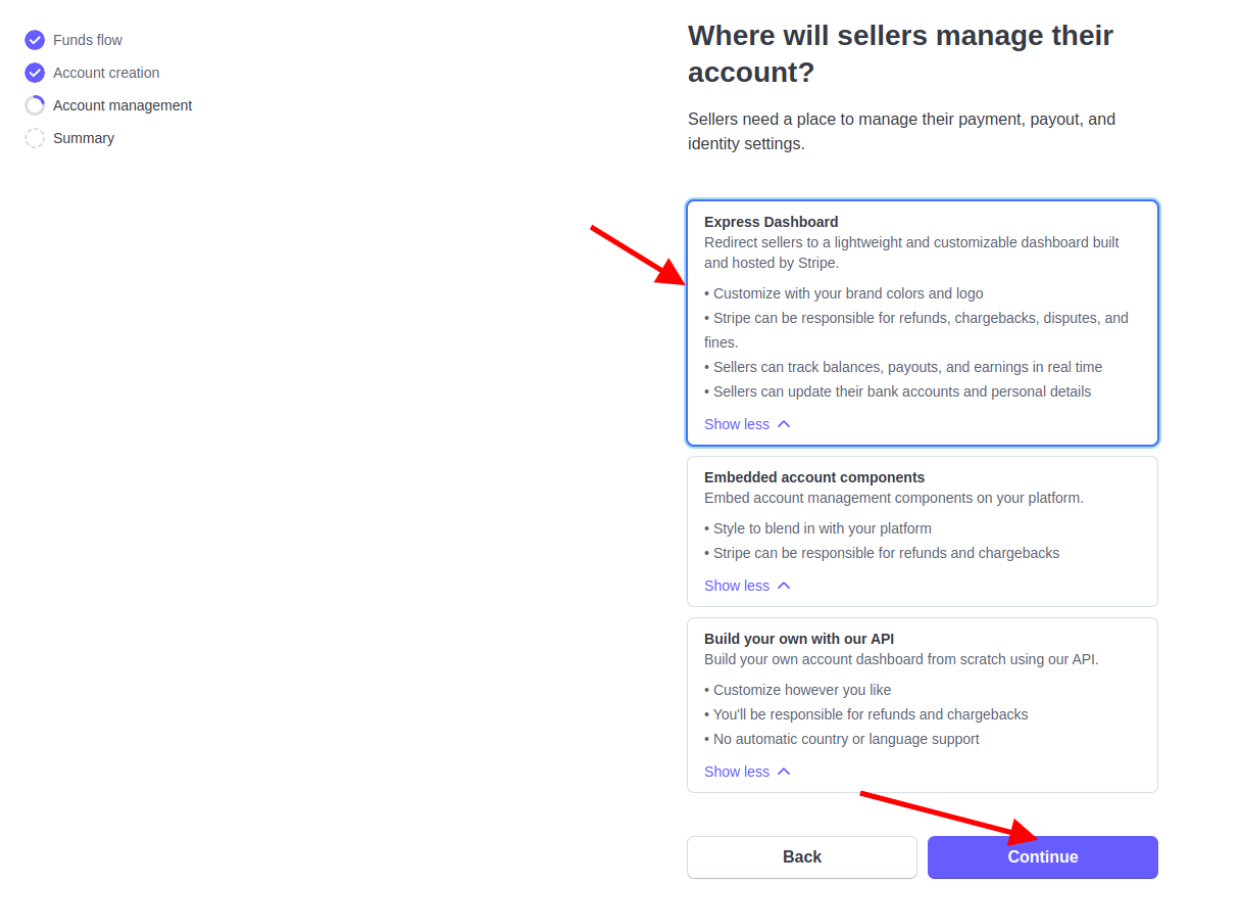
Task: Go to the Funds flow step
Action: pyautogui.click(x=88, y=40)
